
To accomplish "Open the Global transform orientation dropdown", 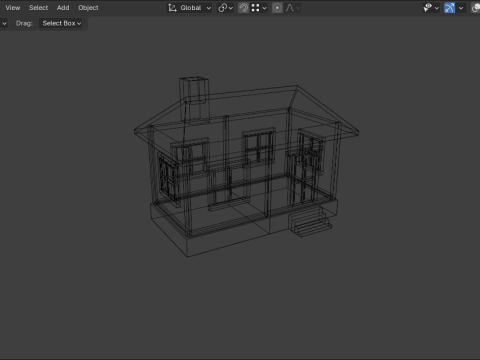I will (189, 8).
